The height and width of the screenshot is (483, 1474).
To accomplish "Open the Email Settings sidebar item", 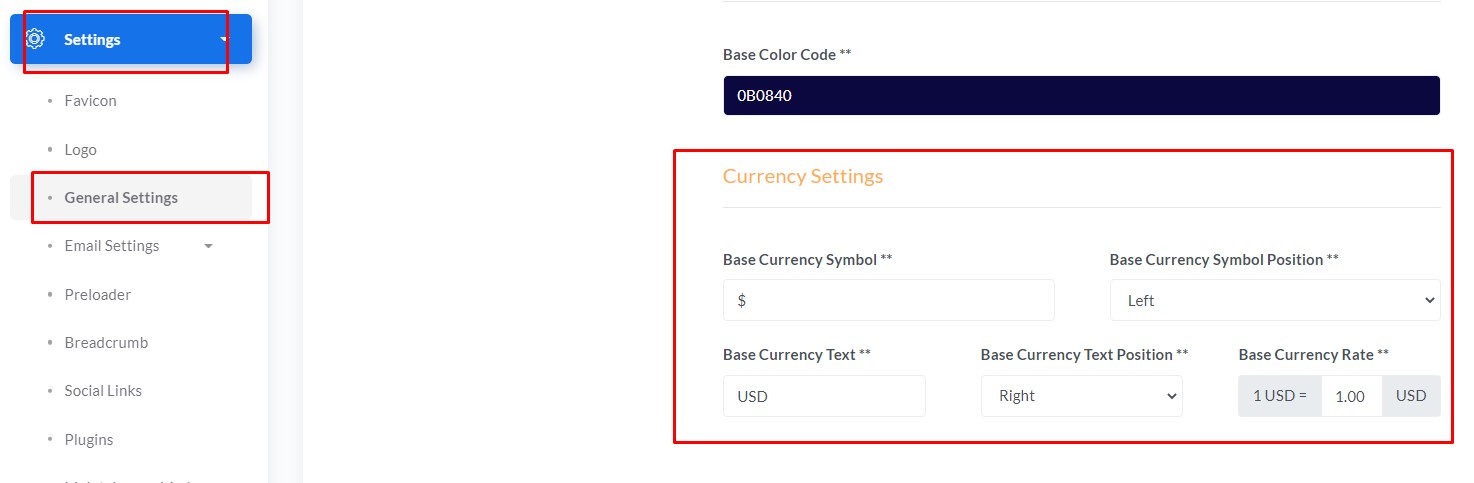I will tap(111, 246).
